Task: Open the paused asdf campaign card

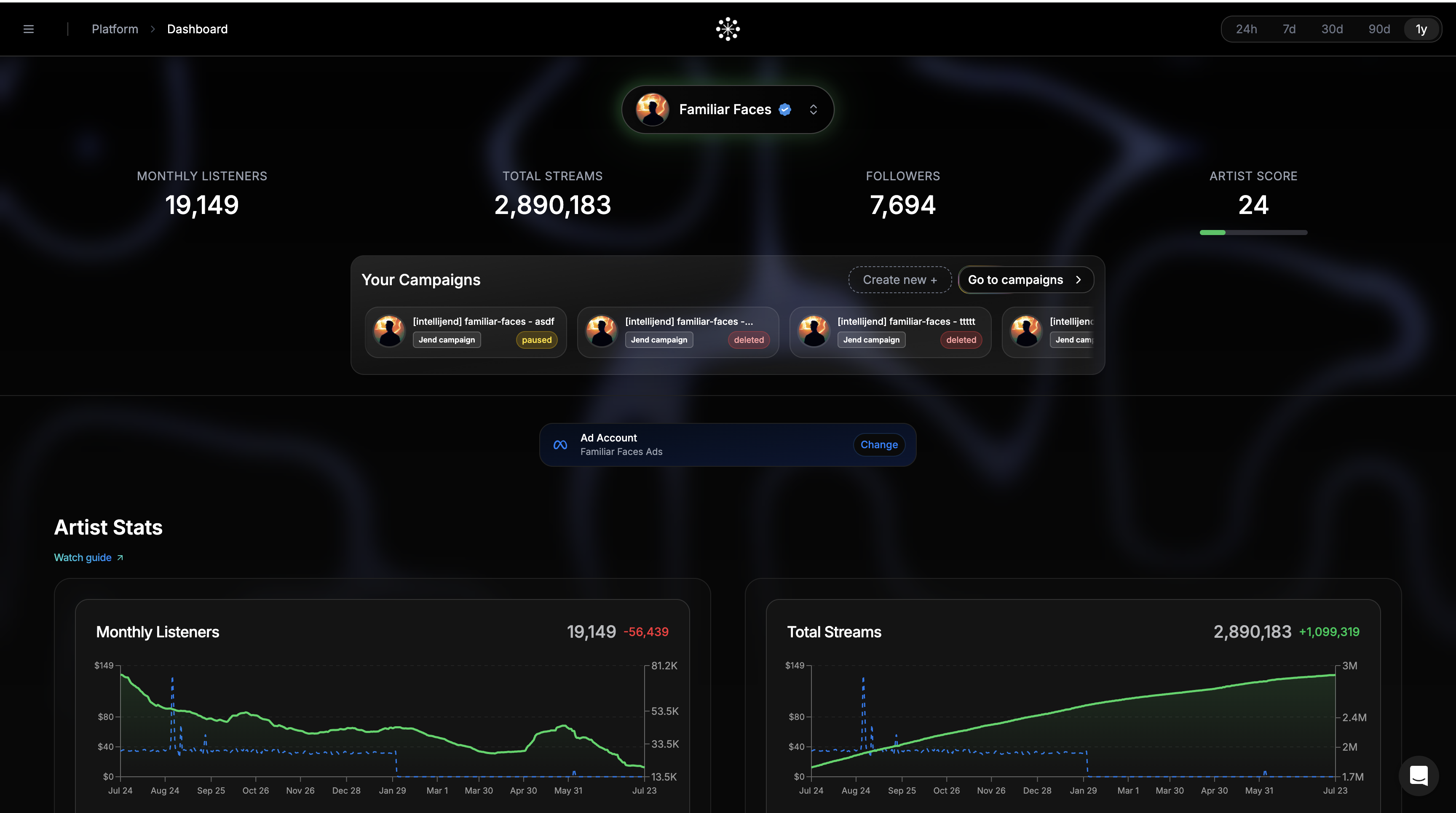Action: 466,332
